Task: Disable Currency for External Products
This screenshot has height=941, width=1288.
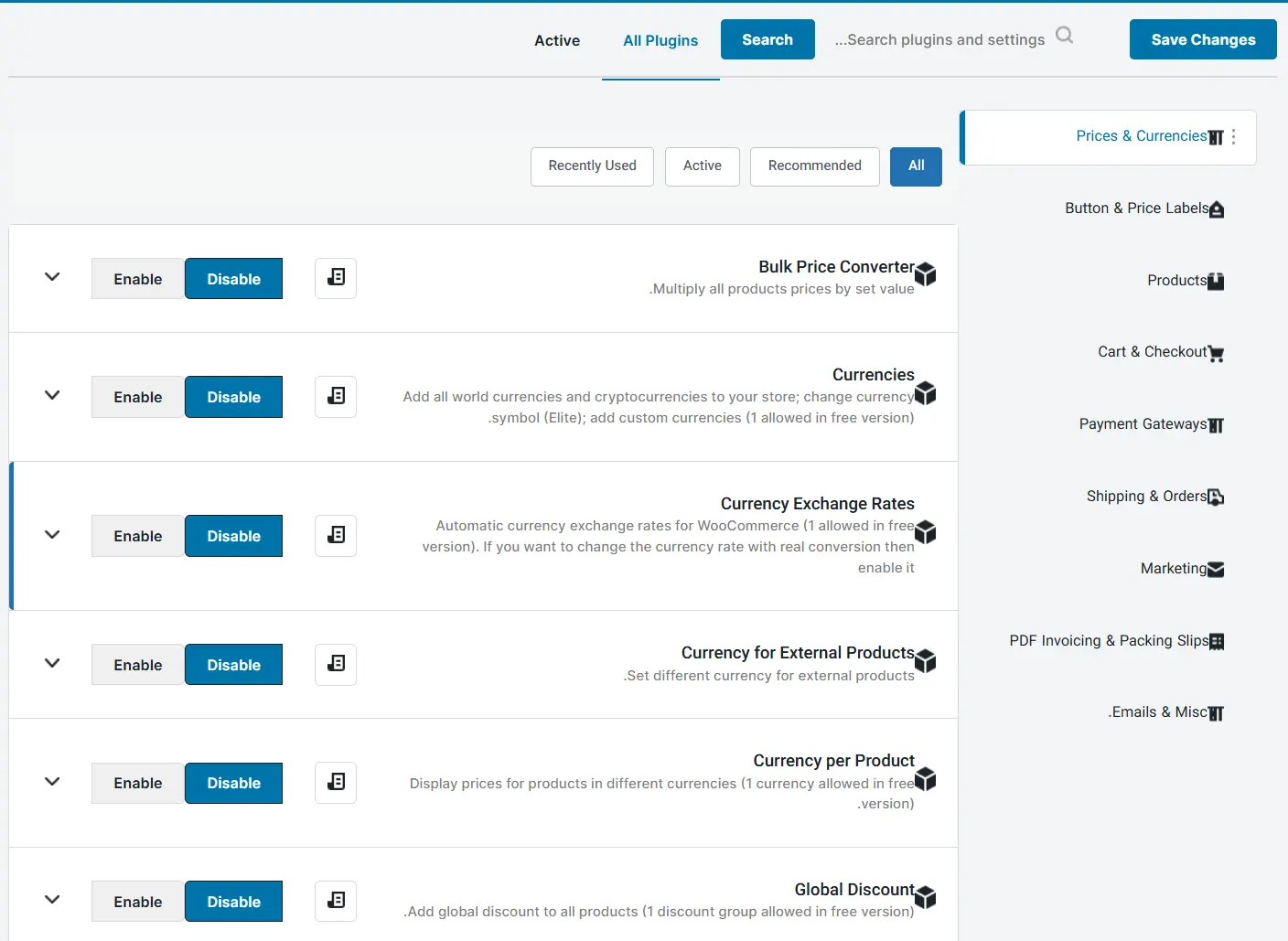Action: pyautogui.click(x=233, y=665)
